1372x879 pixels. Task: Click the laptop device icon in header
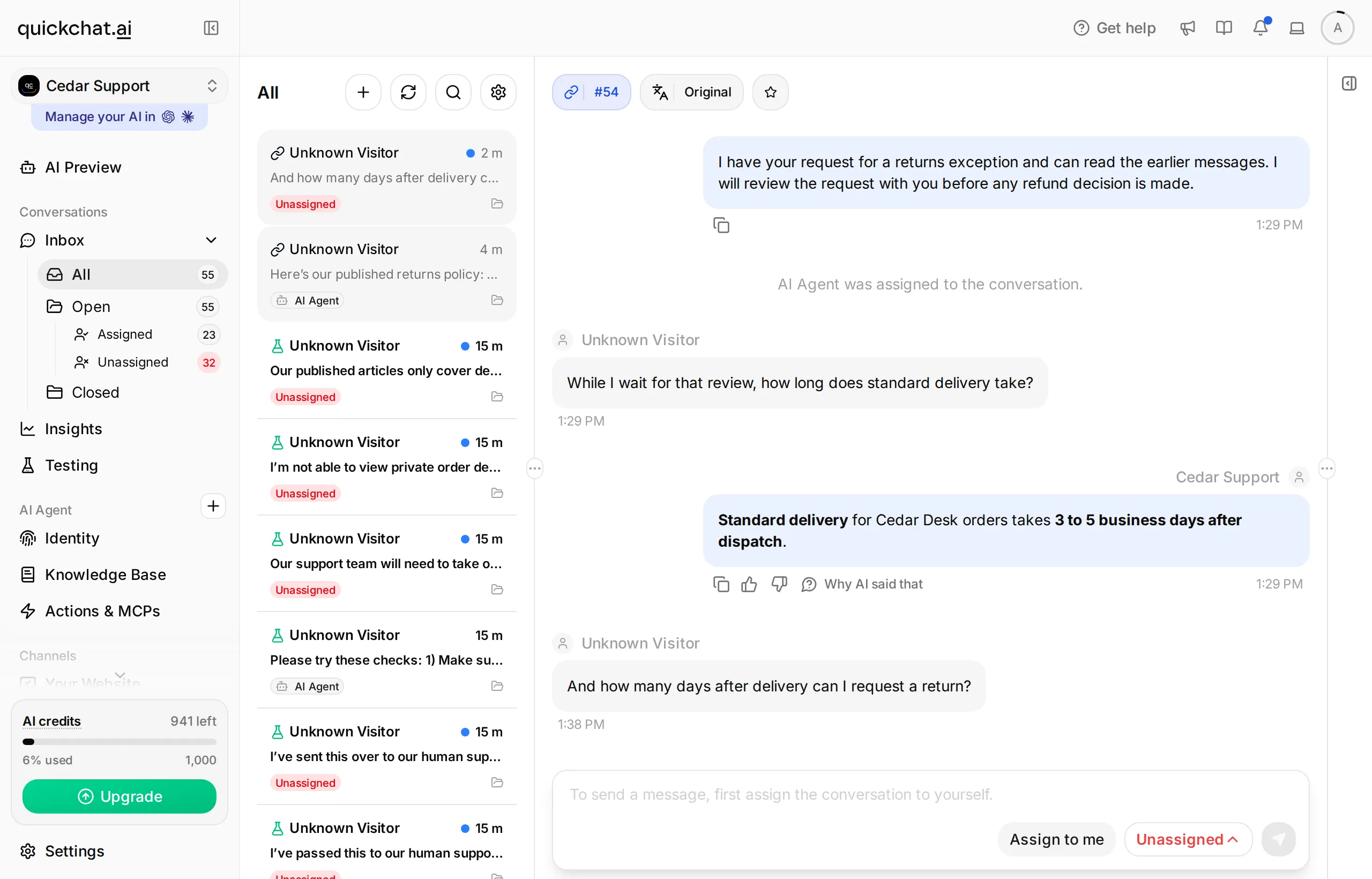click(x=1296, y=28)
